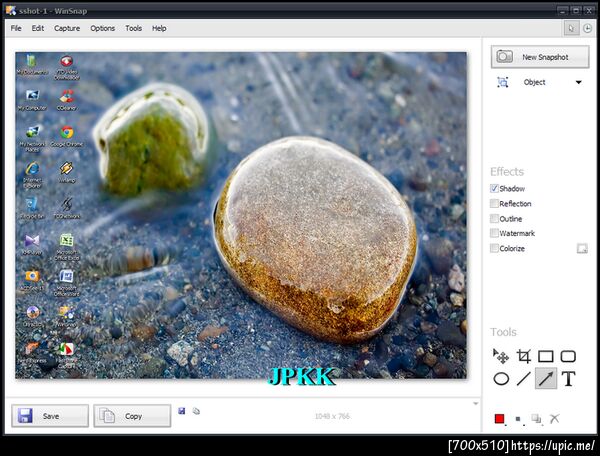
Task: Enable the Colorize effect checkbox
Action: click(494, 248)
